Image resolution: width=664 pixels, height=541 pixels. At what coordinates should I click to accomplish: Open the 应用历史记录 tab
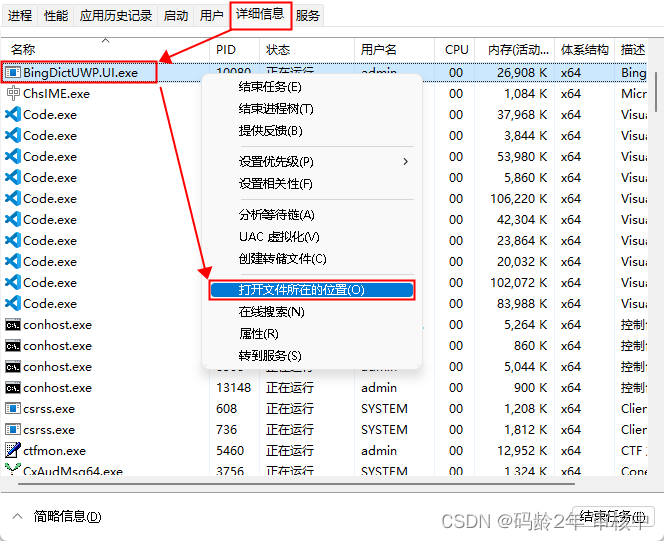click(115, 16)
